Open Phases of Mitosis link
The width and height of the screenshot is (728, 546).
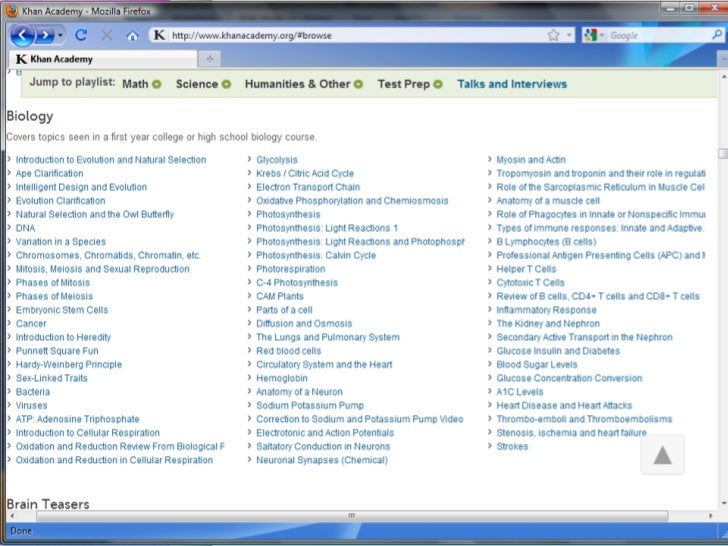[53, 283]
